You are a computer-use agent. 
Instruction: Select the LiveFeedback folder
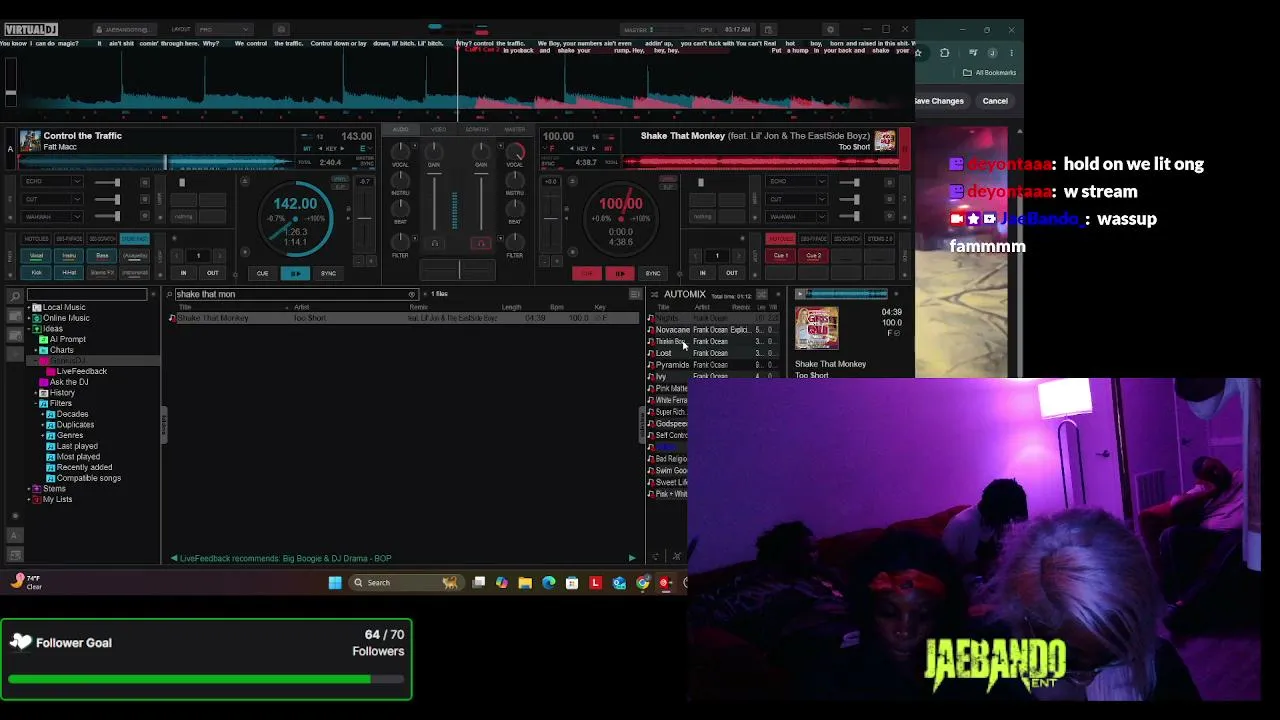pos(81,371)
